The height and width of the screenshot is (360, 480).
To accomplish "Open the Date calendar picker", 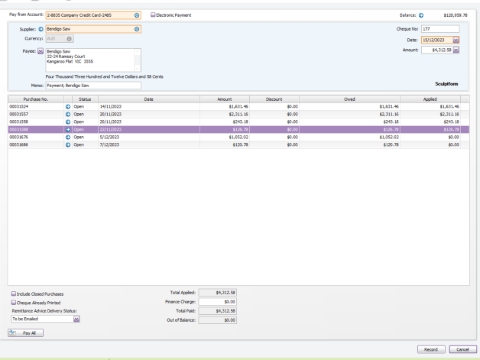I will tap(456, 40).
